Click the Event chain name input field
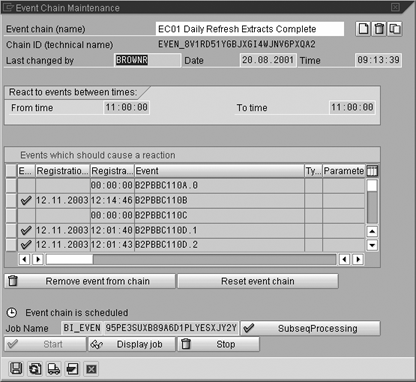 tap(250, 29)
